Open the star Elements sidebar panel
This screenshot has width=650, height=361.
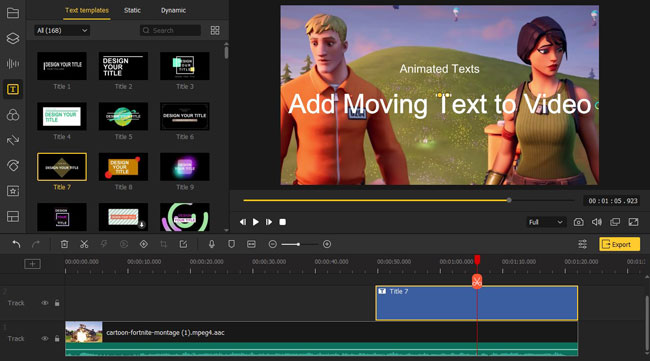[x=13, y=191]
